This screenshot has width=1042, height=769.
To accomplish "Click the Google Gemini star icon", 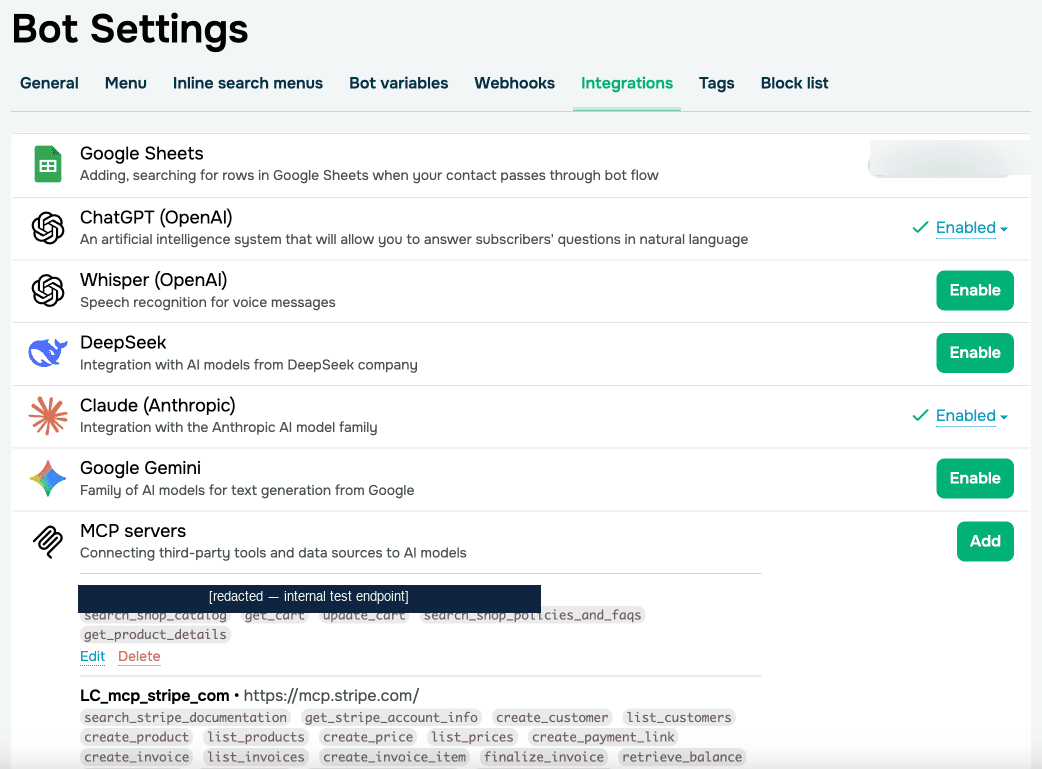I will coord(48,479).
